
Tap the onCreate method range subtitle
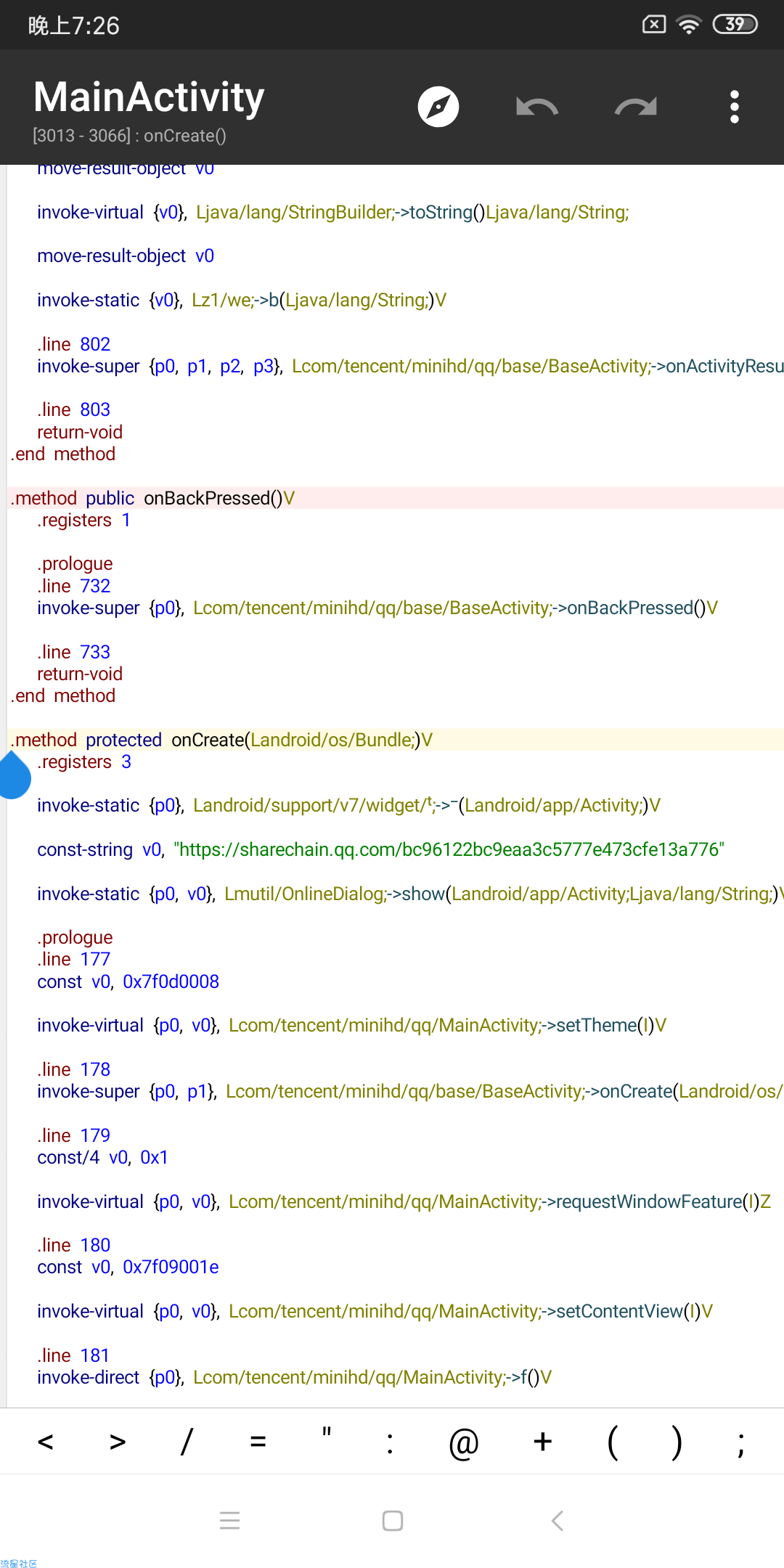click(129, 136)
